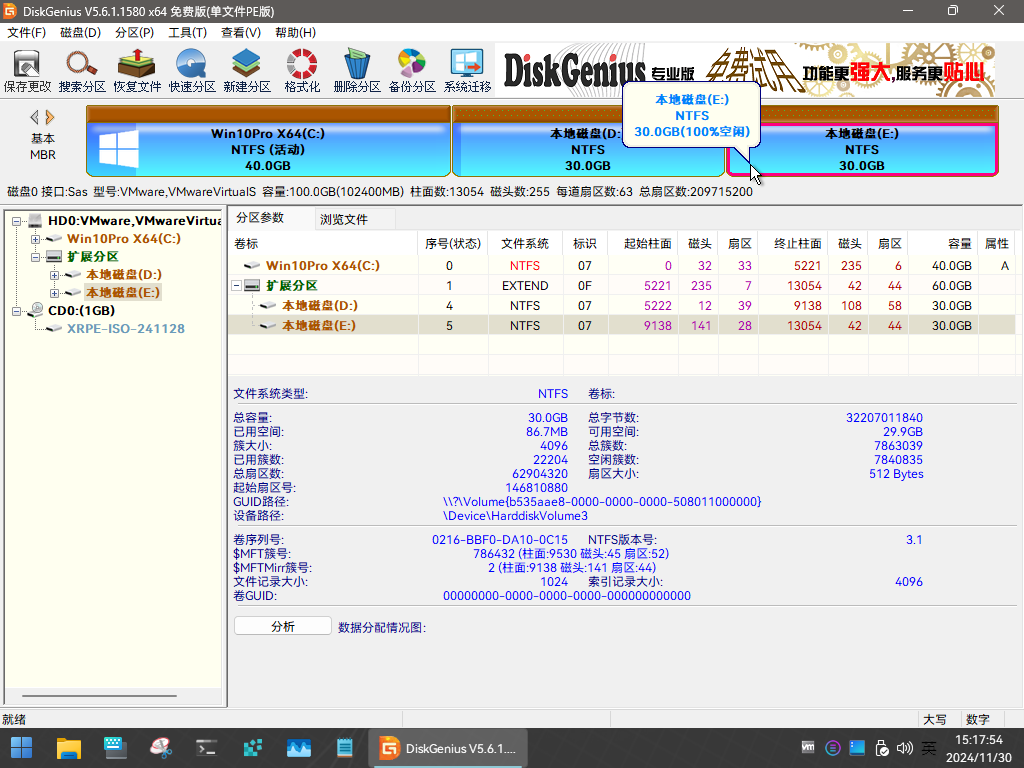Viewport: 1024px width, 768px height.
Task: Select 本地磁盘(D:) row in partition table
Action: (x=320, y=305)
